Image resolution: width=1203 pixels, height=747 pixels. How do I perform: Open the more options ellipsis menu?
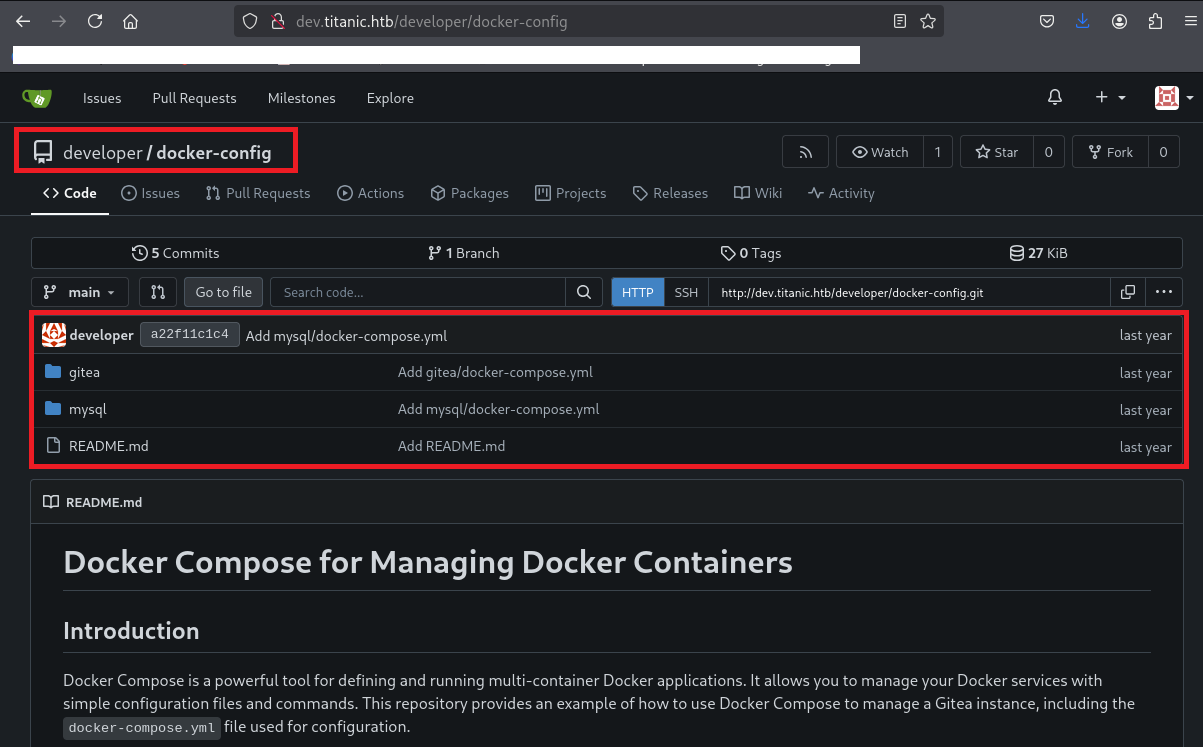tap(1163, 292)
